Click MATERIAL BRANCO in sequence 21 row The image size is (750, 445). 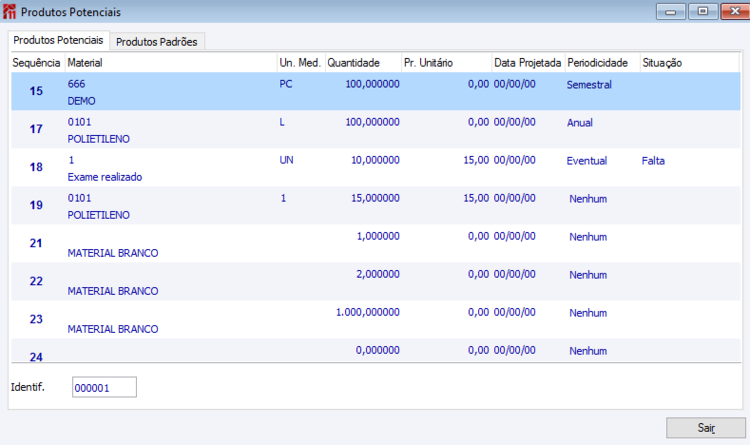113,253
